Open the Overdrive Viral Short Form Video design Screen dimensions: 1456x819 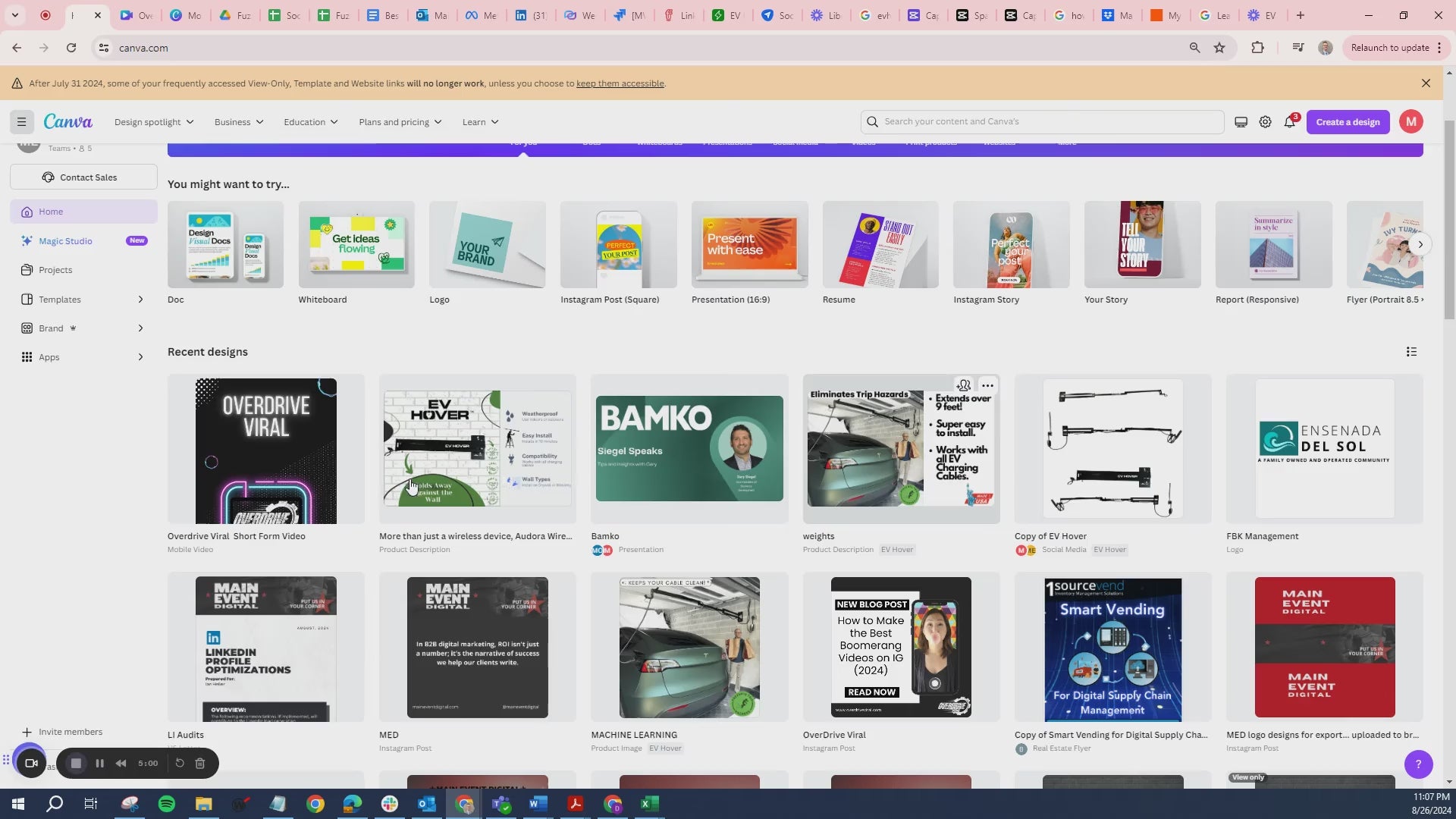point(265,449)
